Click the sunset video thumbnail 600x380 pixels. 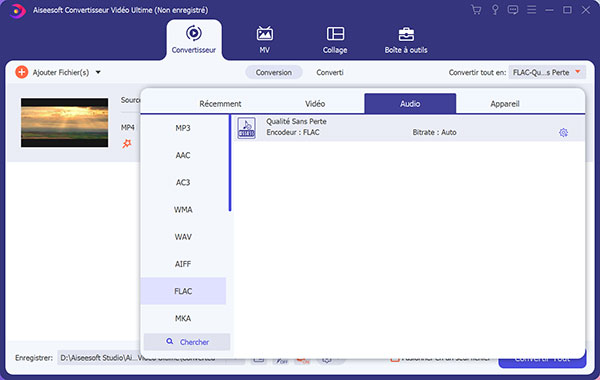[64, 122]
